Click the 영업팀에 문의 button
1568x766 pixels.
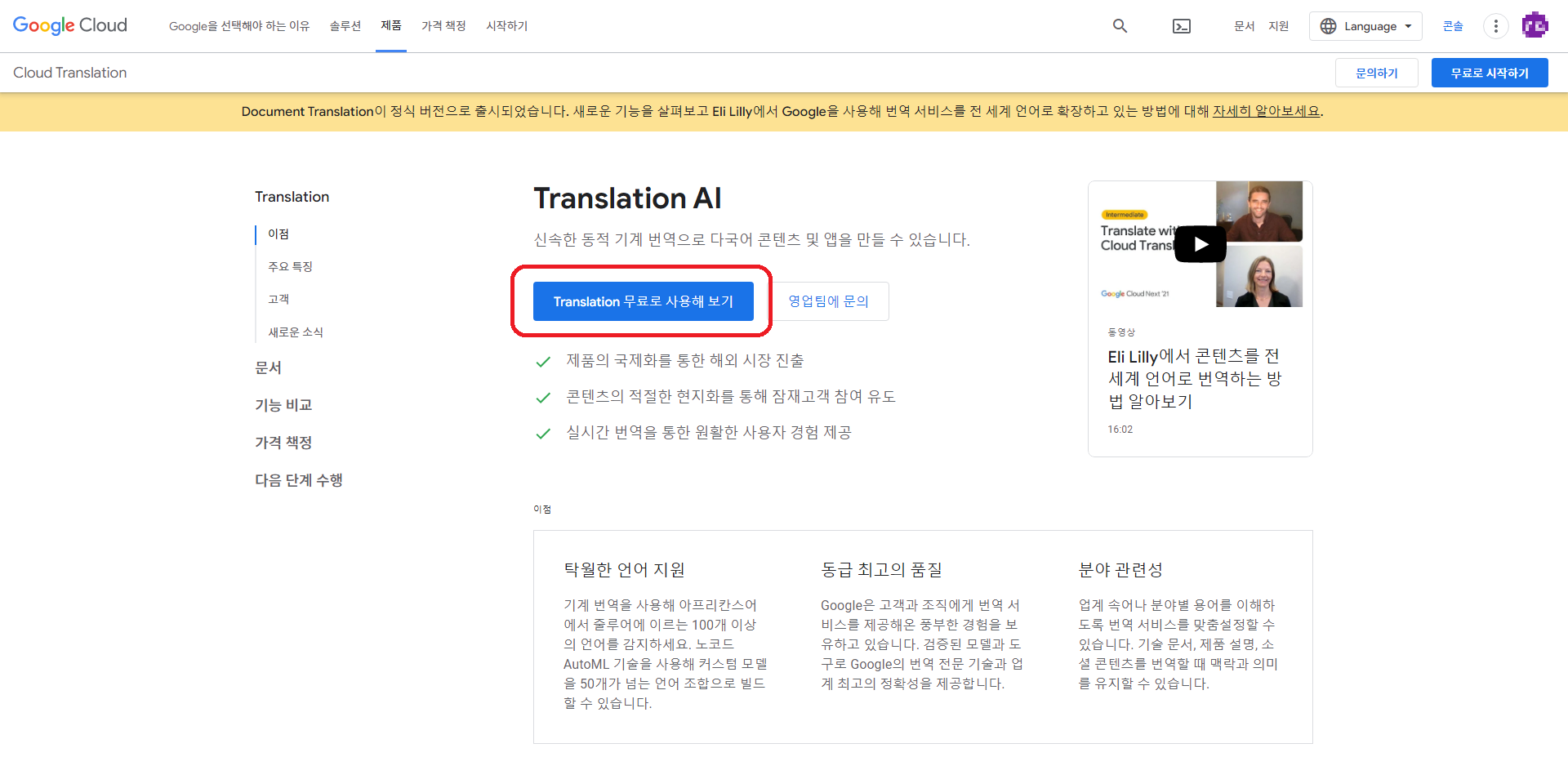830,301
